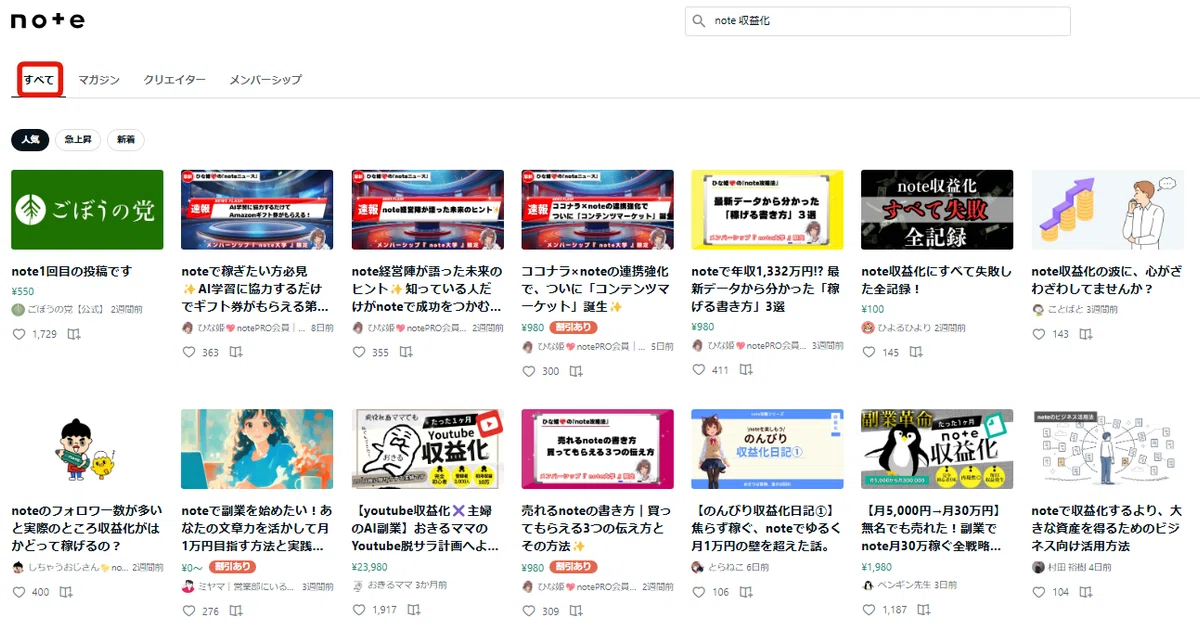Bookmark the noteで収益化するより article
The image size is (1200, 643).
(1086, 592)
